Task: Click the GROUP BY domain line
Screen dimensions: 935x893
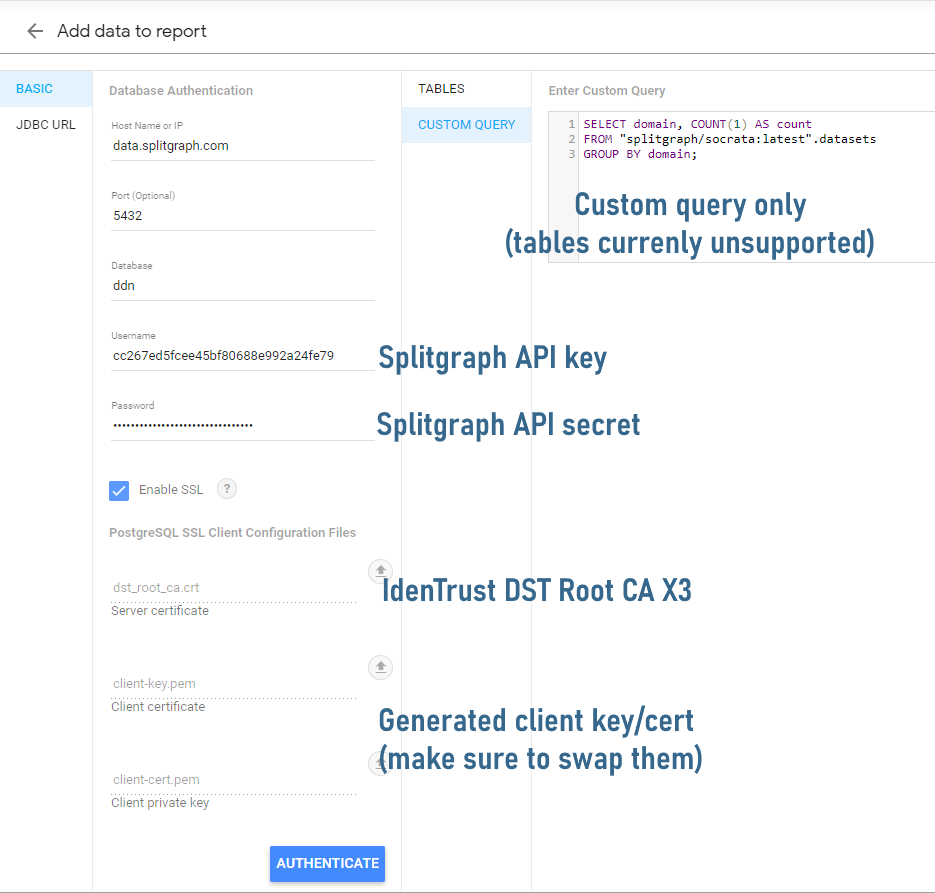Action: click(640, 154)
